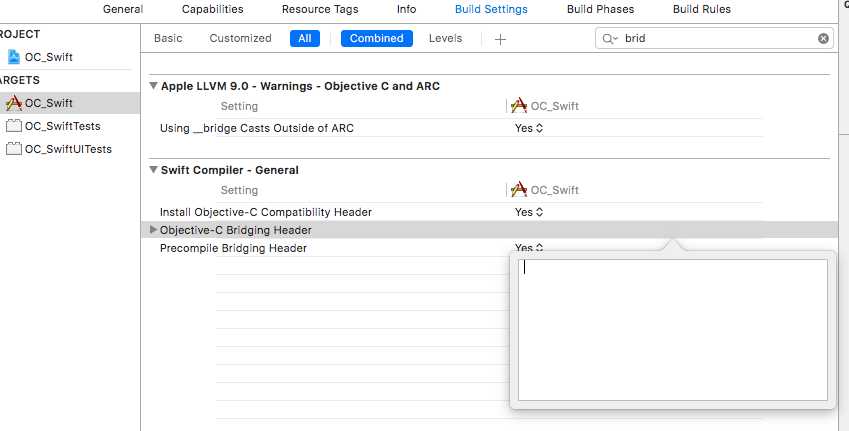Select the OC_SwiftTests target icon
The height and width of the screenshot is (431, 849).
coord(14,126)
